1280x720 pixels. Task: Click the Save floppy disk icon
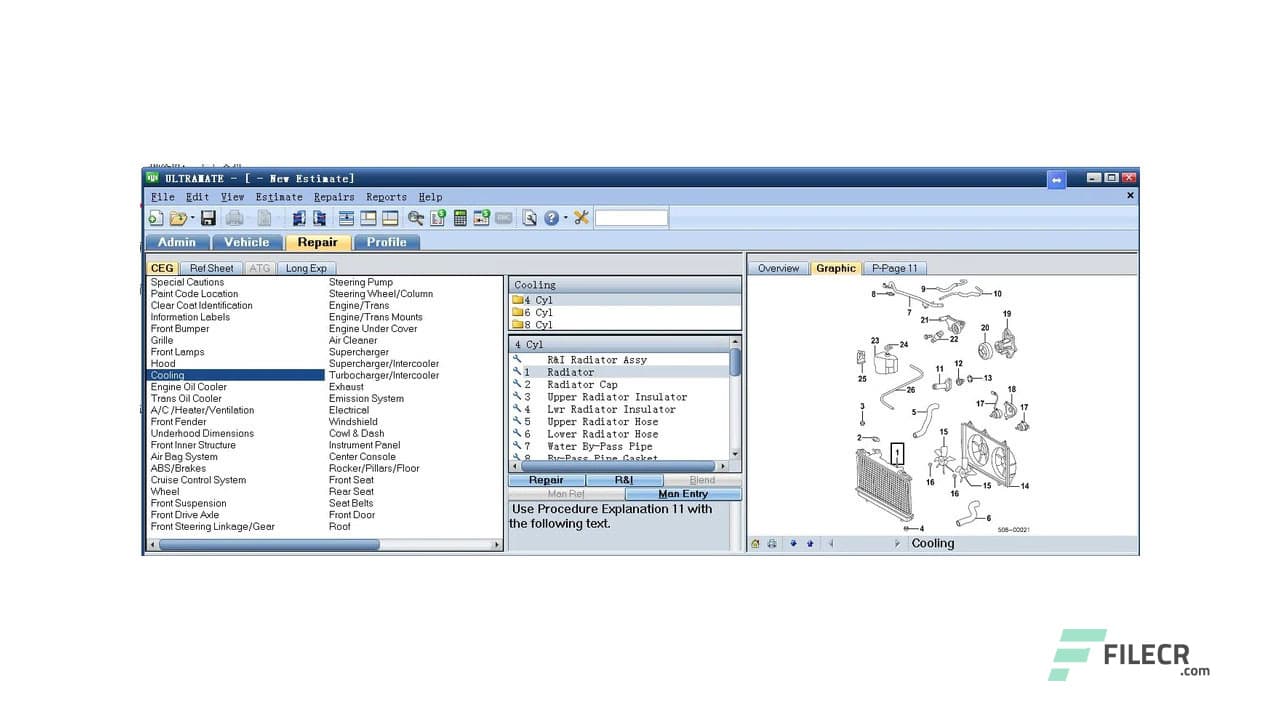[x=208, y=218]
